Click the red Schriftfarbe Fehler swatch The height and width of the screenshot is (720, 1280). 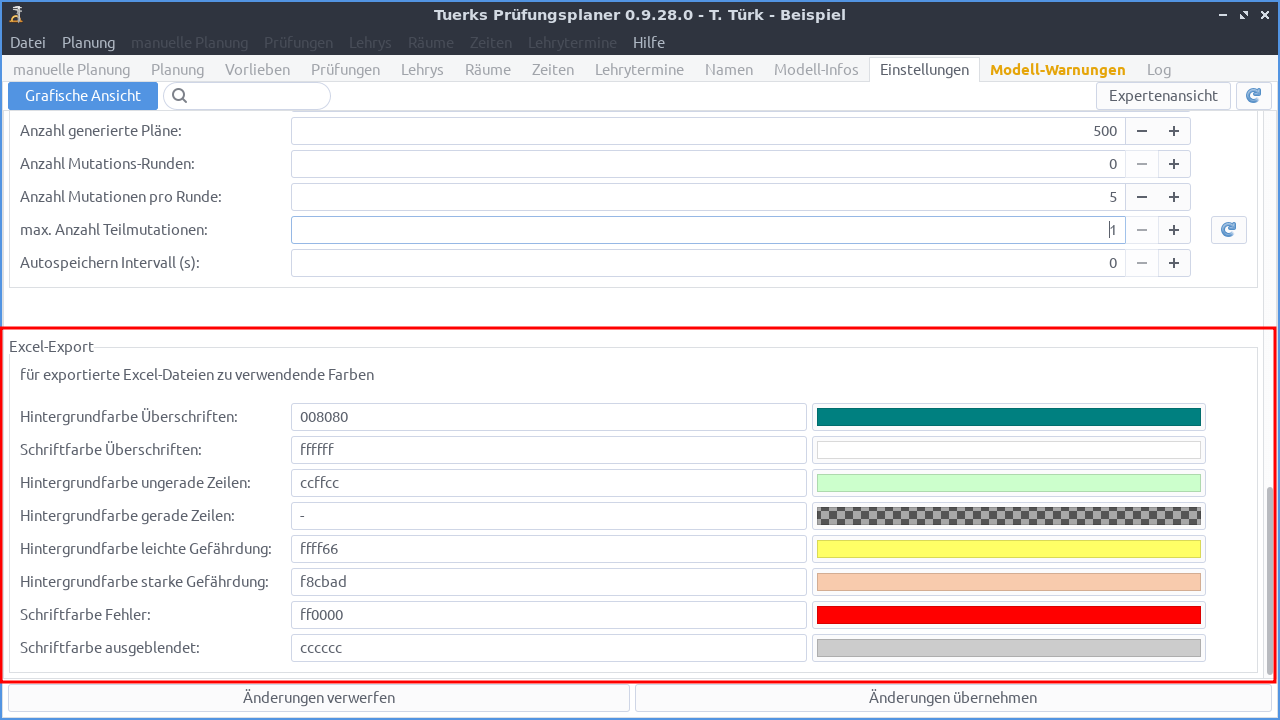[x=1008, y=614]
